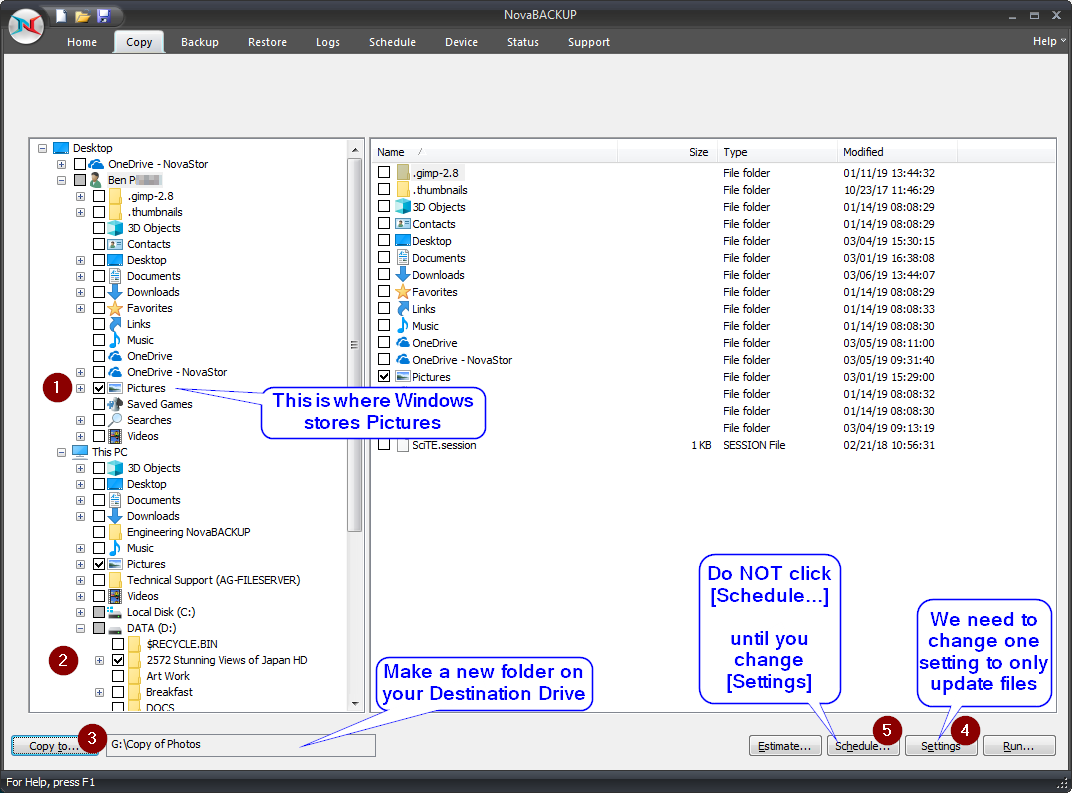Click the Engineering NovaBACKUP folder icon

click(x=116, y=532)
